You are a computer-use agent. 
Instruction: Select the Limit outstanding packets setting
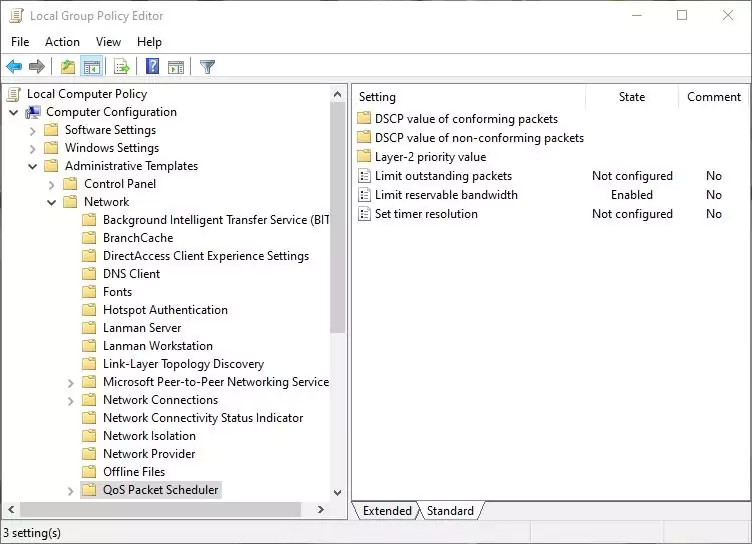click(443, 176)
